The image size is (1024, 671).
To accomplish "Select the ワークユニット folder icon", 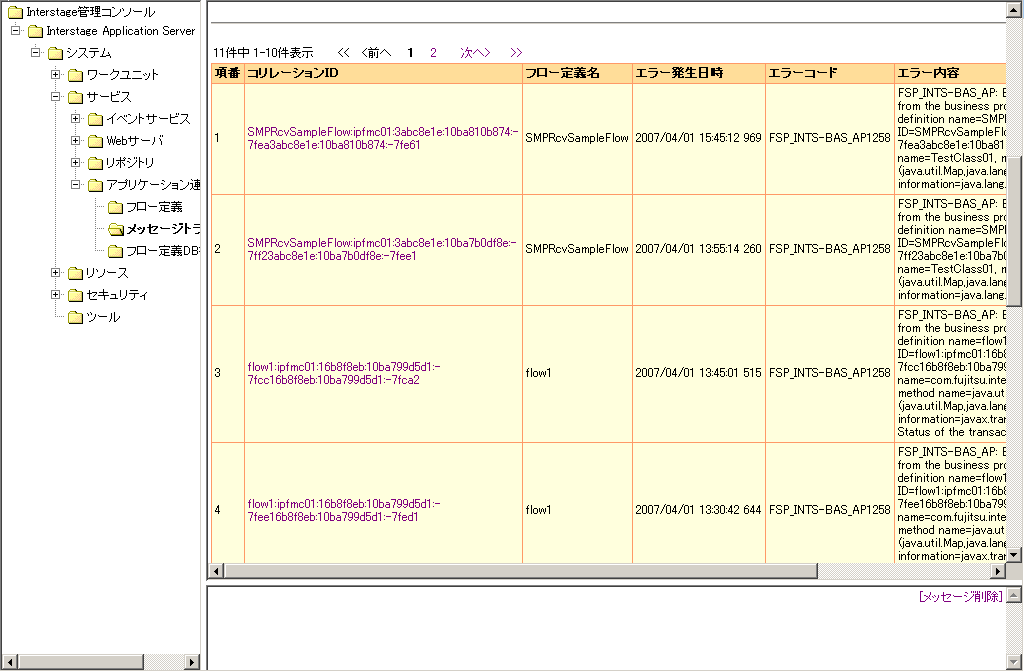I will [x=75, y=75].
